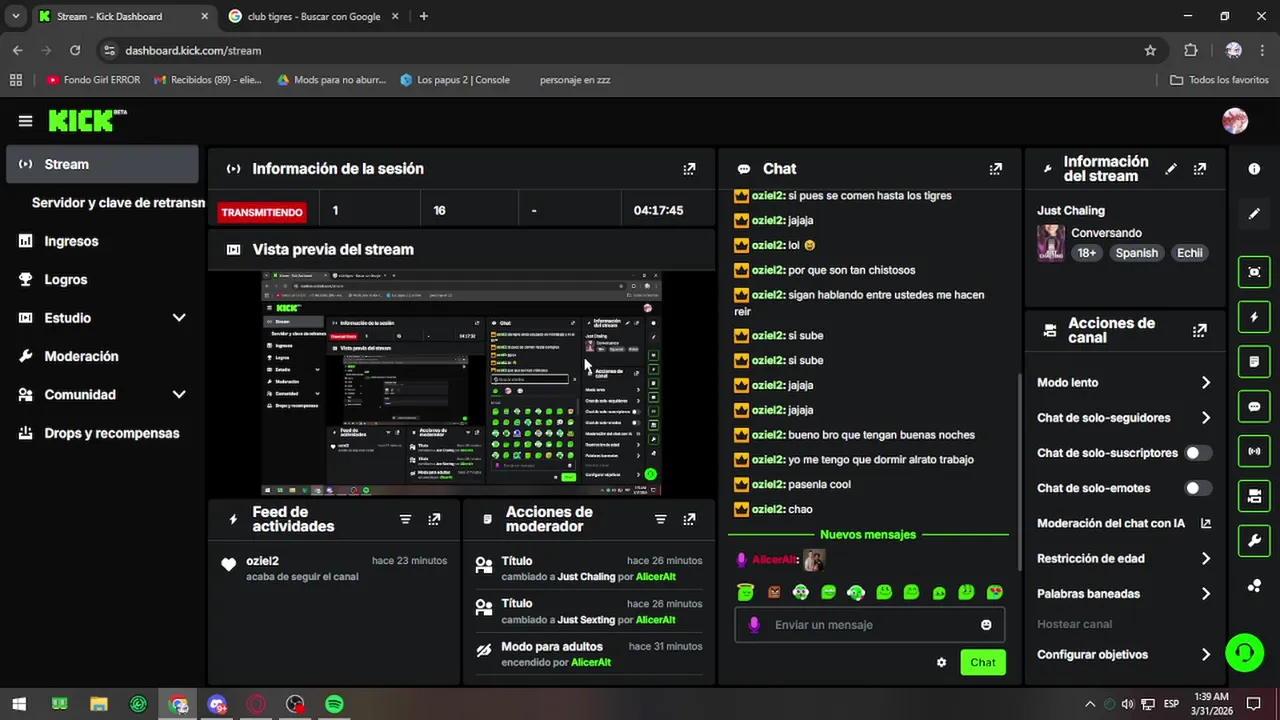Open the Chrome tab search dropdown

[15, 16]
